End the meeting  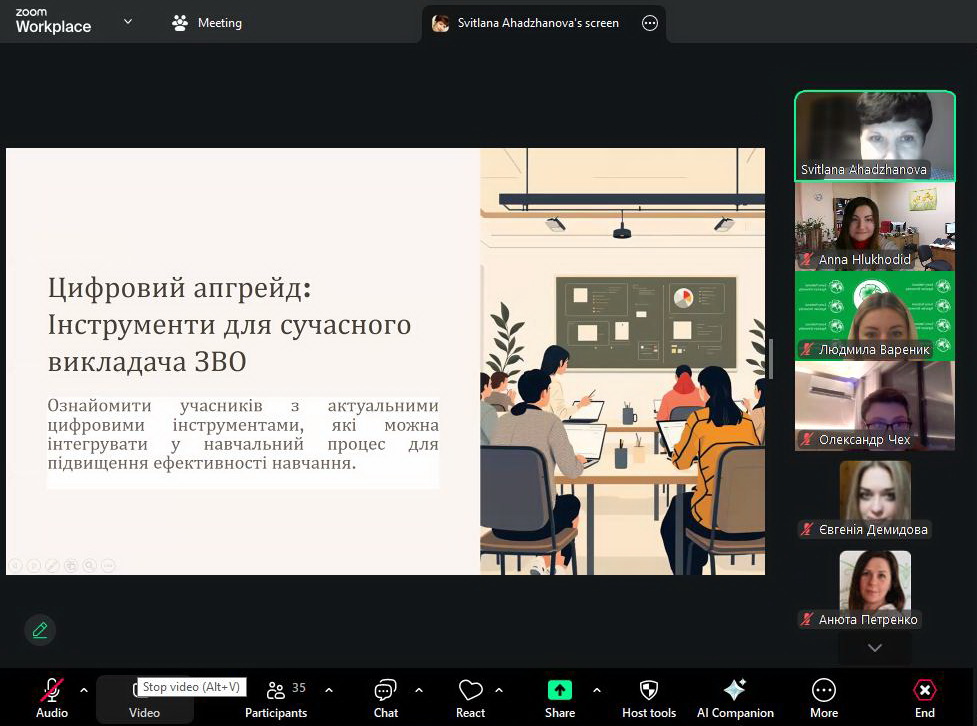coord(925,697)
